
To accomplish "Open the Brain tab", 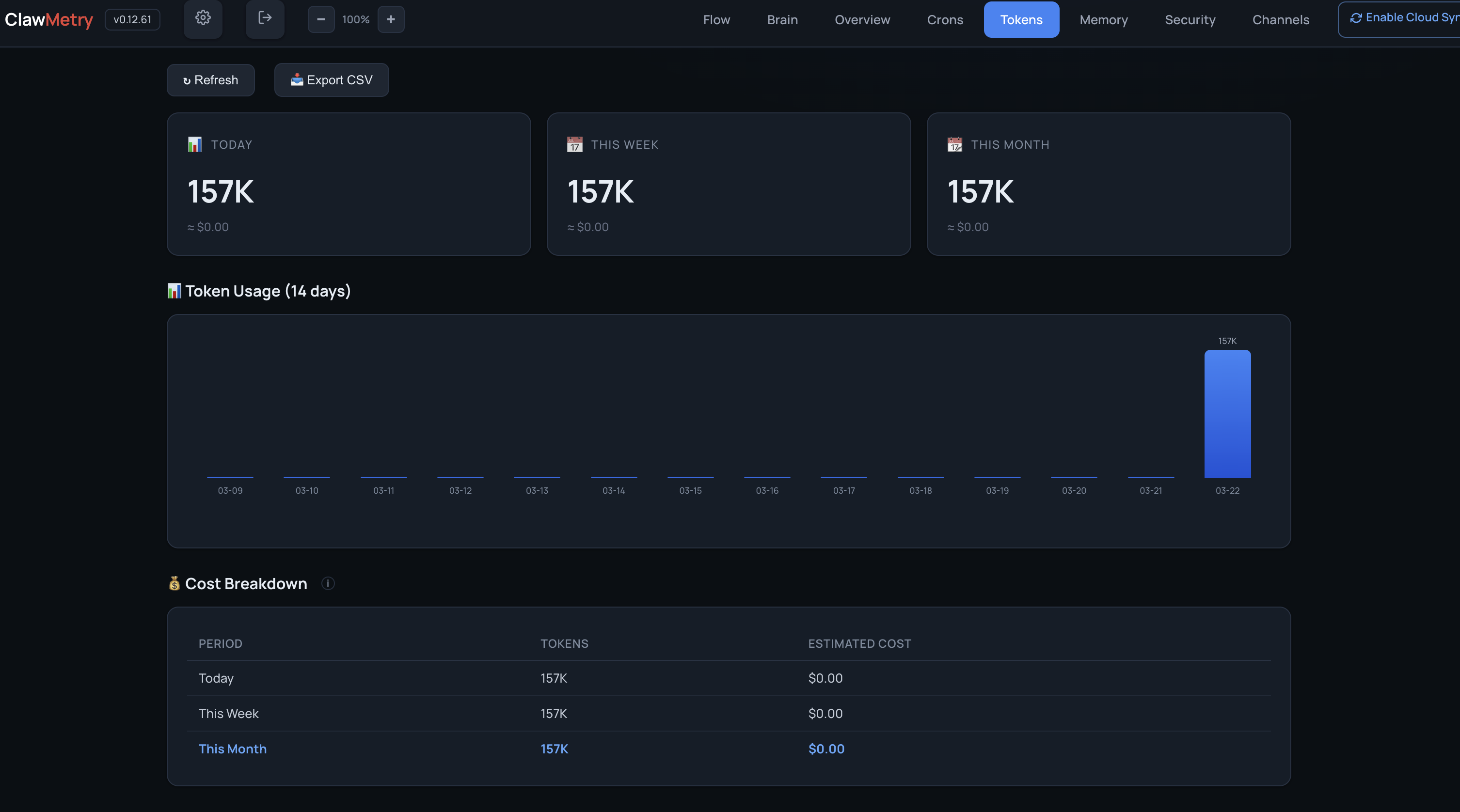I will pyautogui.click(x=782, y=20).
